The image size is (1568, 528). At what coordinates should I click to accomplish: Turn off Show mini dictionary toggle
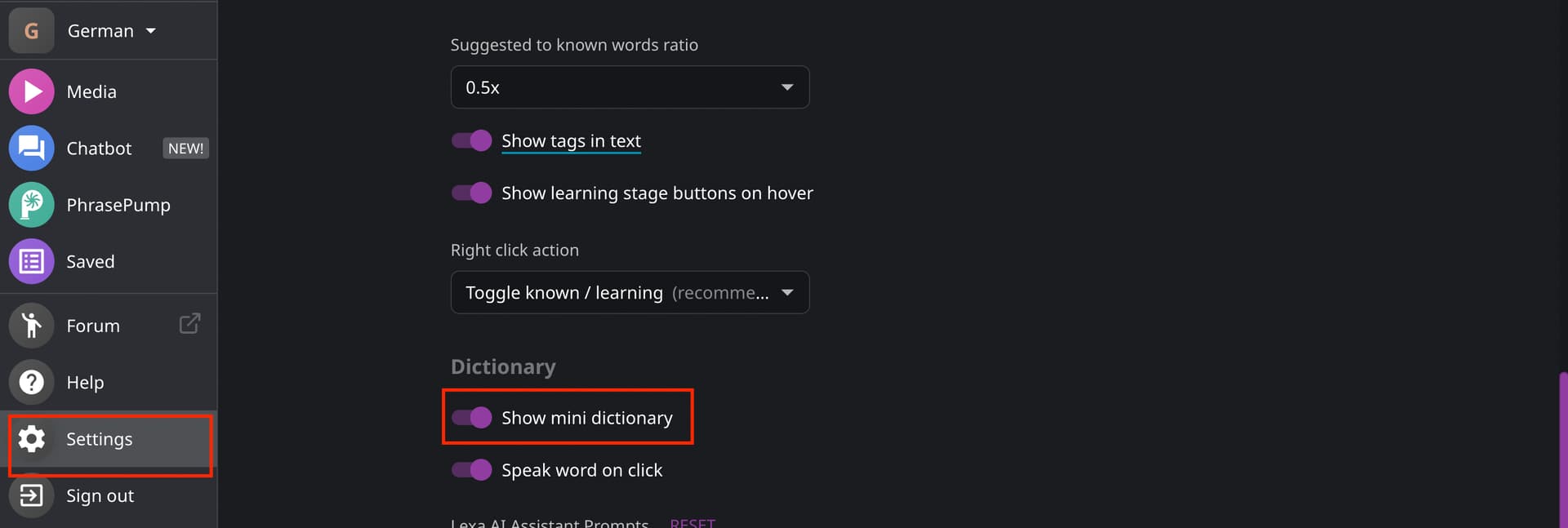point(472,417)
